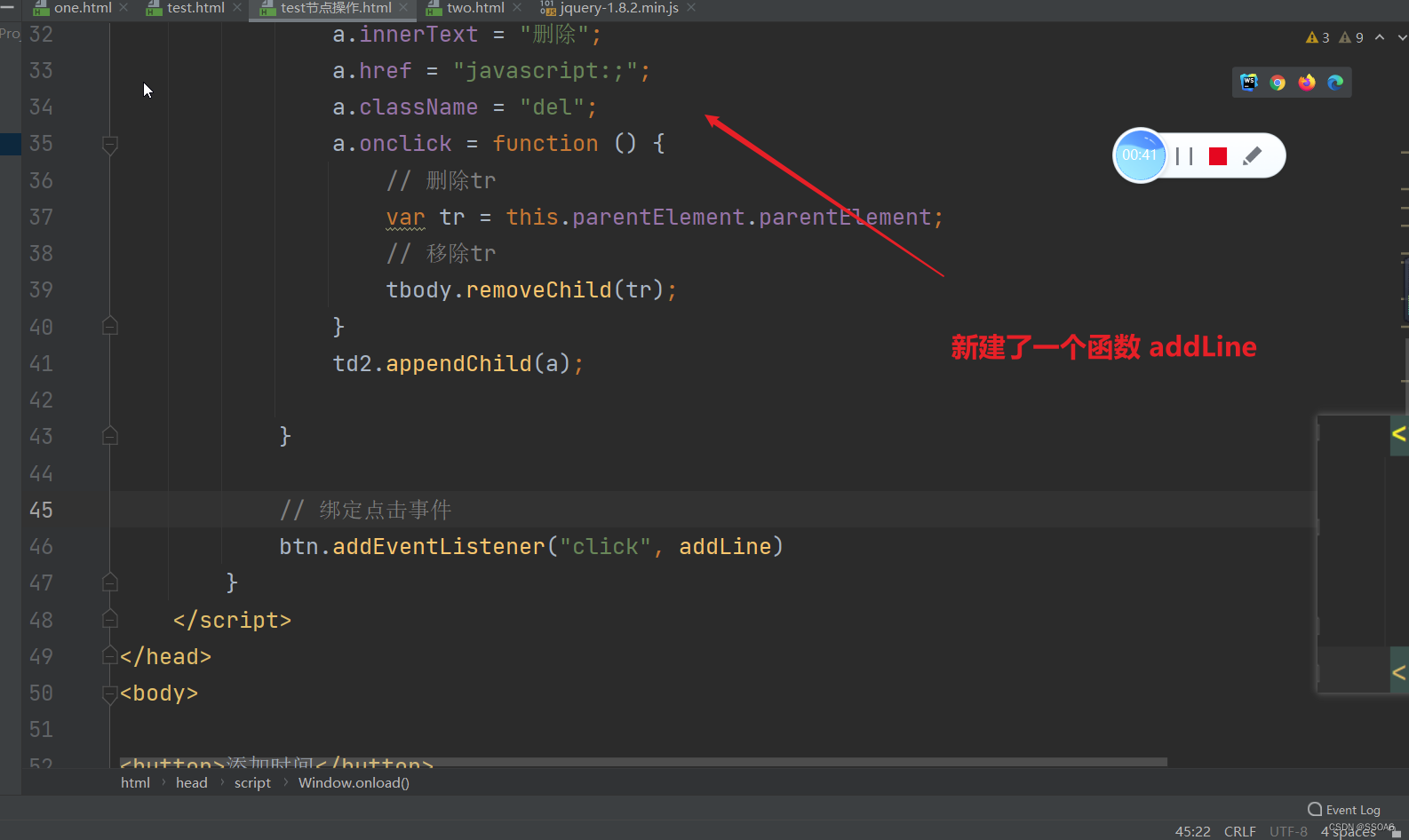
Task: Close the test.html tab
Action: tap(237, 8)
